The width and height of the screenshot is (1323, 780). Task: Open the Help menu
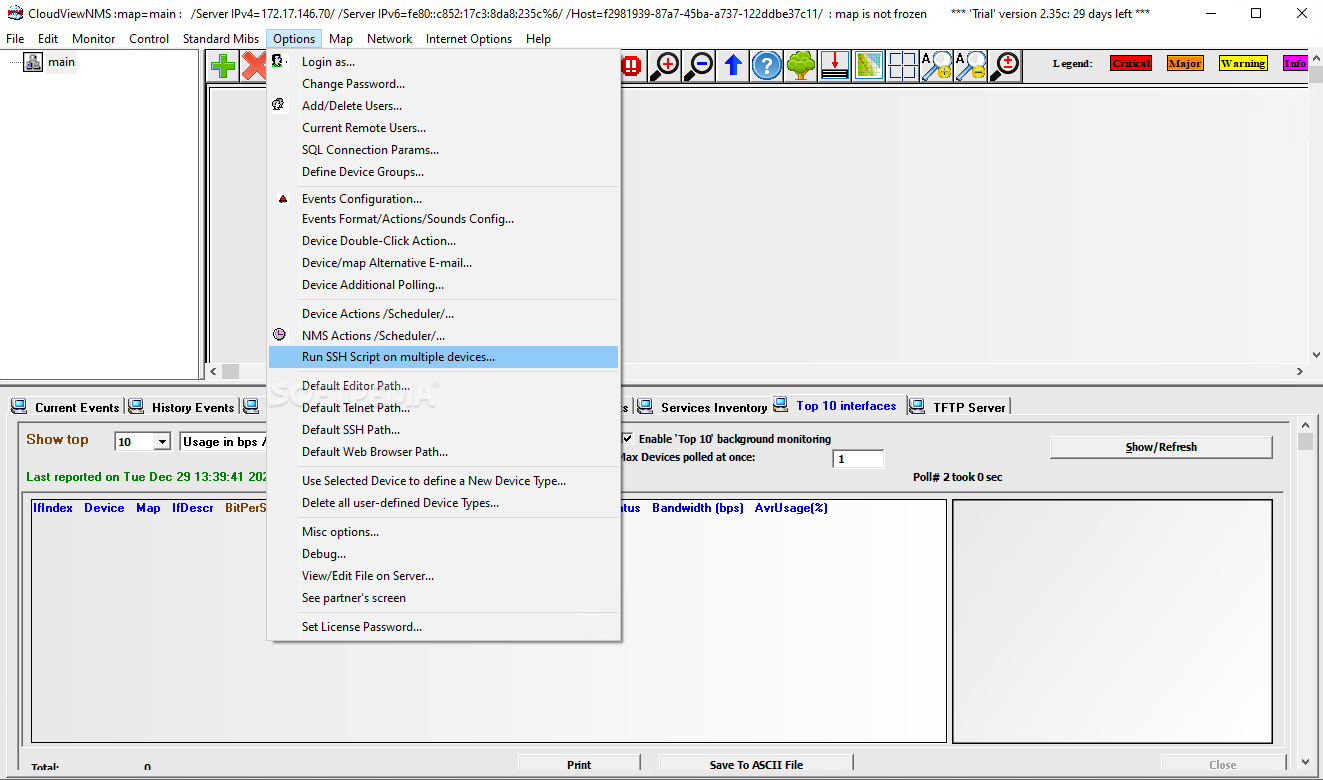tap(538, 38)
